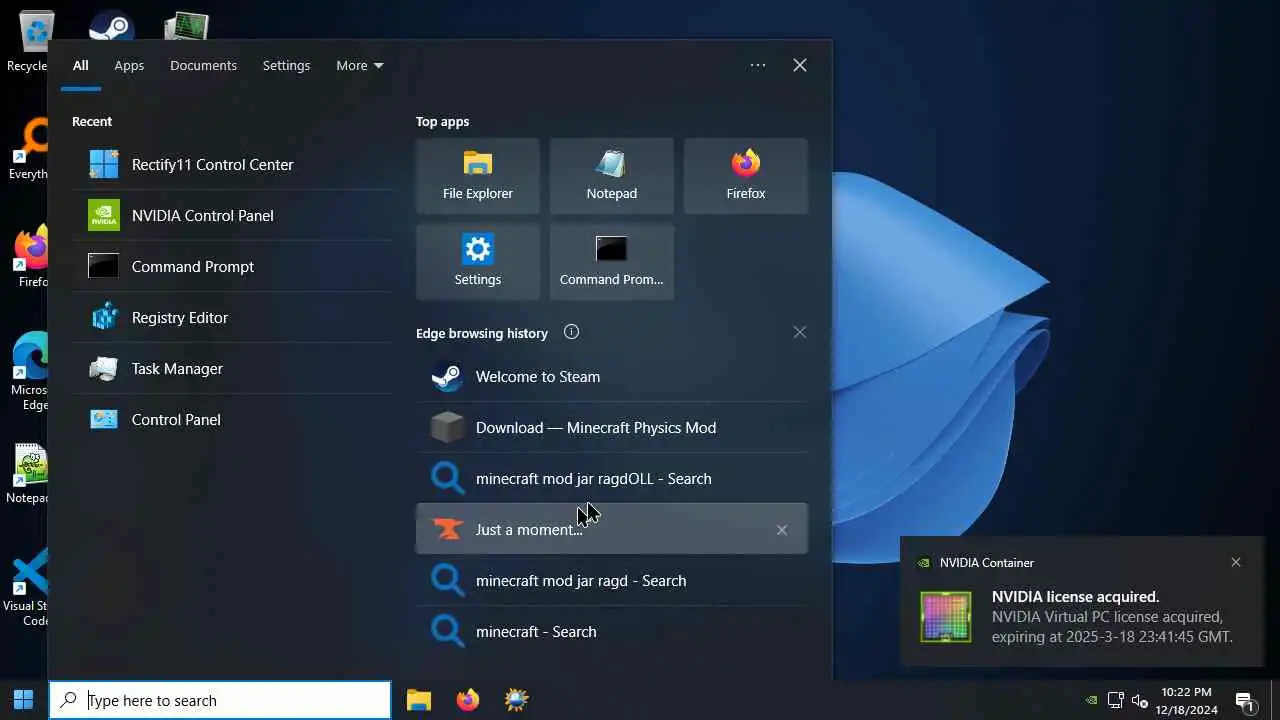Viewport: 1280px width, 720px height.
Task: Switch to the Settings search tab
Action: (286, 65)
